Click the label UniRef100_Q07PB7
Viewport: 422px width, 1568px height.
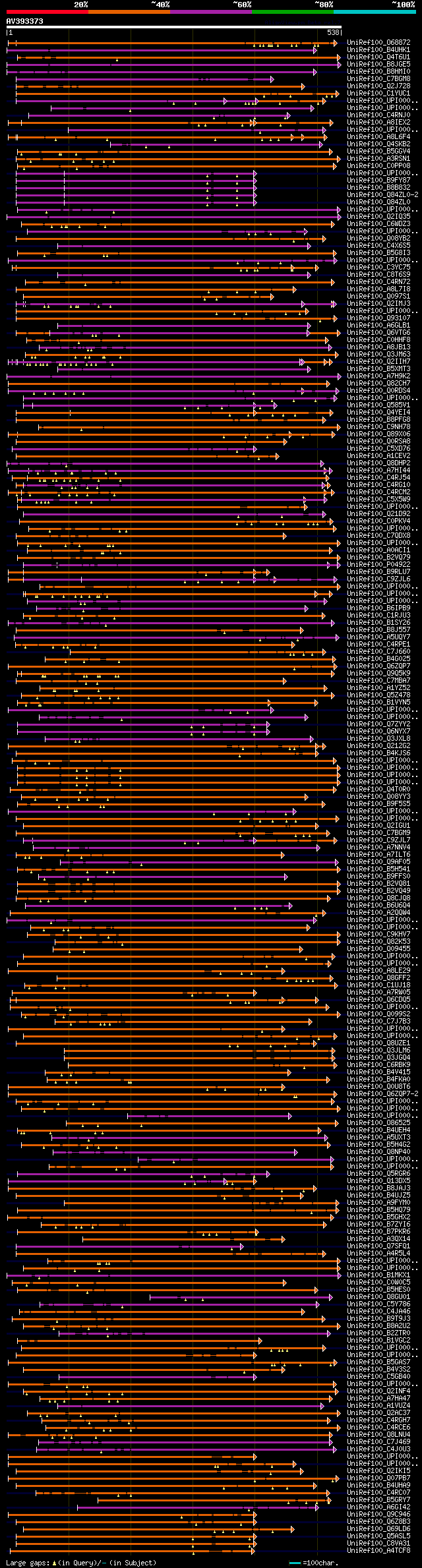coord(378,1478)
